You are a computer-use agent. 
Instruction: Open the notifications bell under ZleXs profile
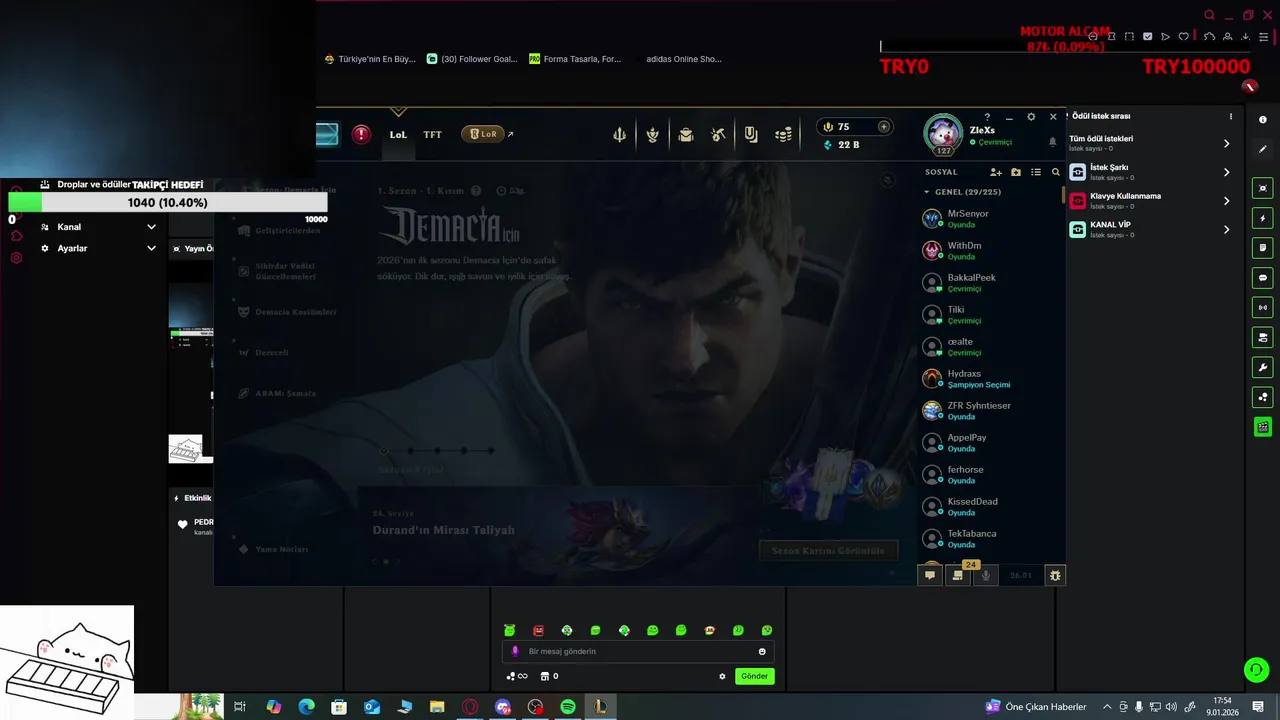click(x=1052, y=142)
